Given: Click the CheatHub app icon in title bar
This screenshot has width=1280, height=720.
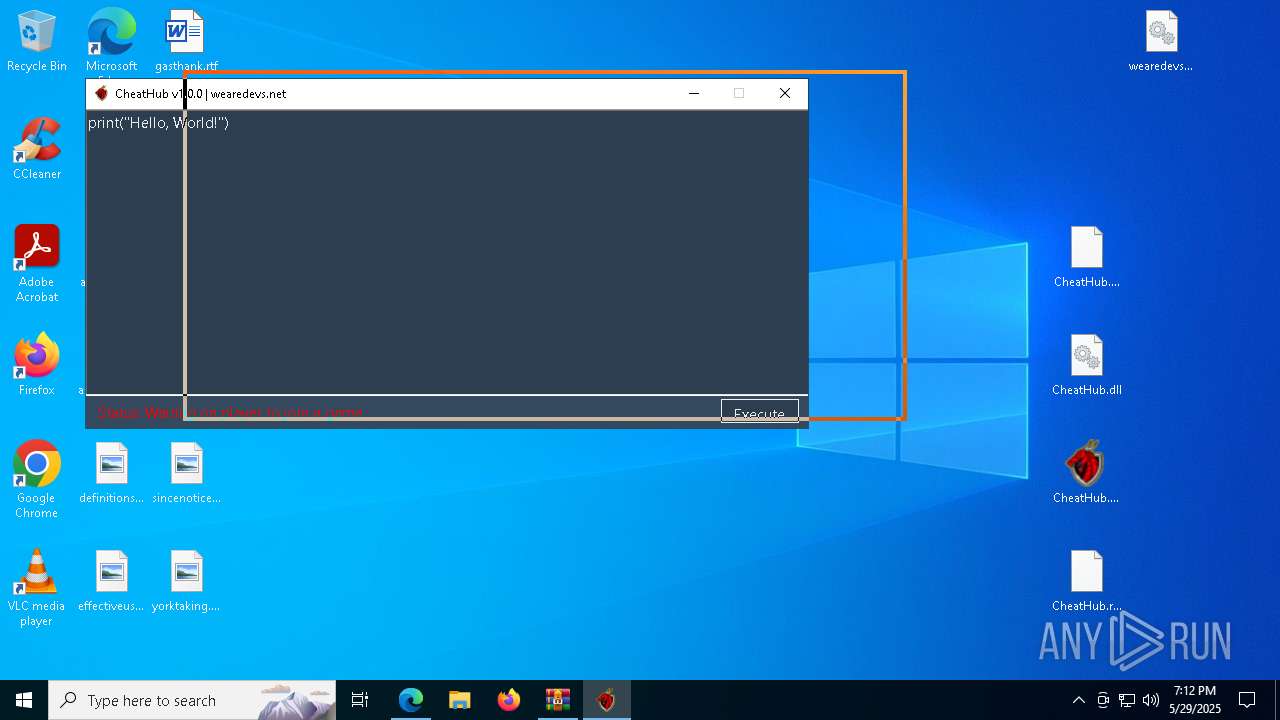Looking at the screenshot, I should 101,93.
